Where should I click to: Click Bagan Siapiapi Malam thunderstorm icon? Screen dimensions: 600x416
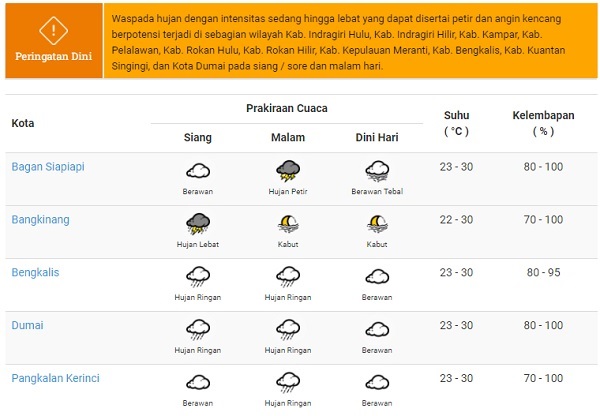[288, 171]
